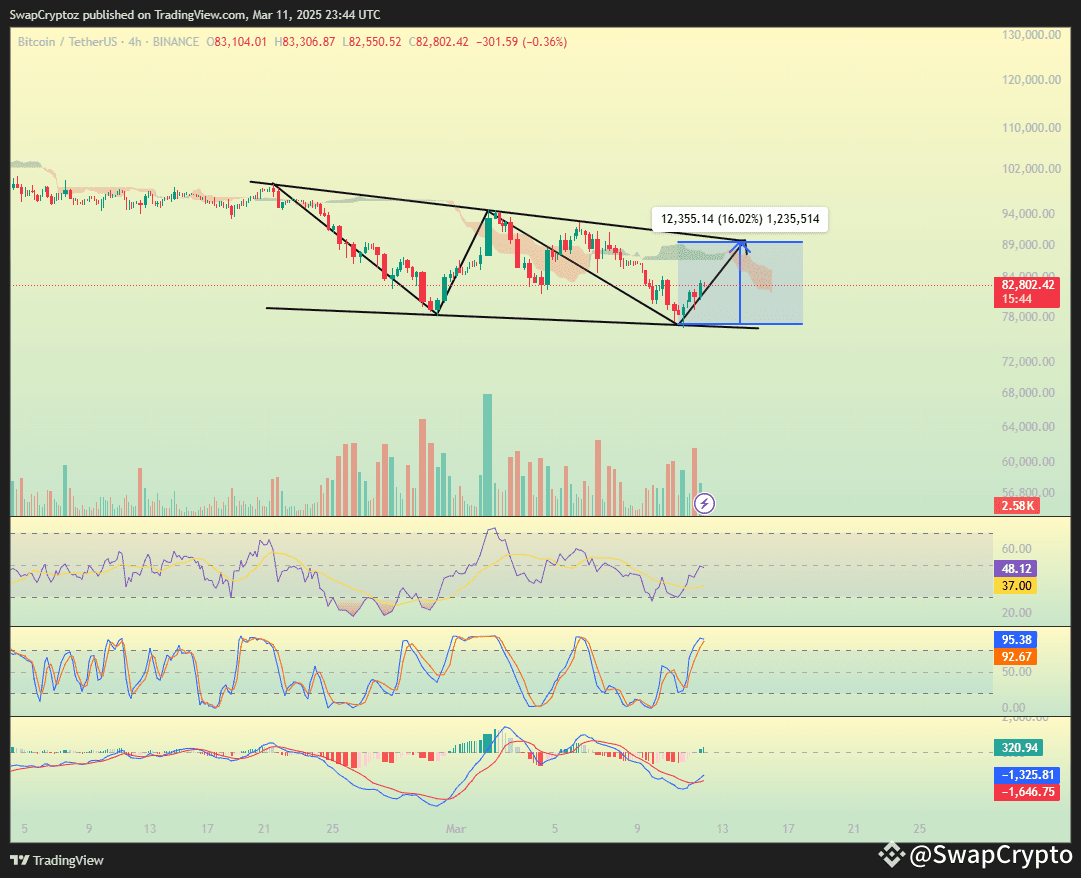The width and height of the screenshot is (1081, 878).
Task: Toggle the yellow RSI moving average label 37.00
Action: [1016, 586]
